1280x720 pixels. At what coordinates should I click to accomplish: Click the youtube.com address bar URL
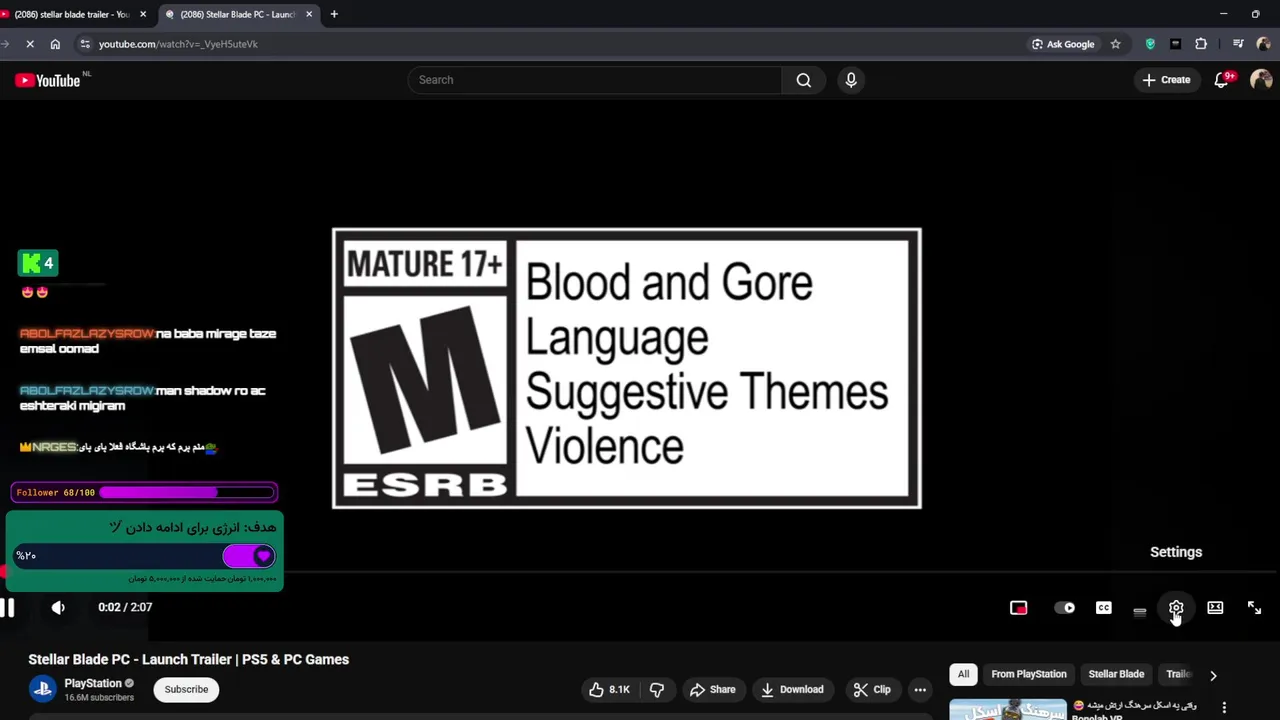(178, 44)
